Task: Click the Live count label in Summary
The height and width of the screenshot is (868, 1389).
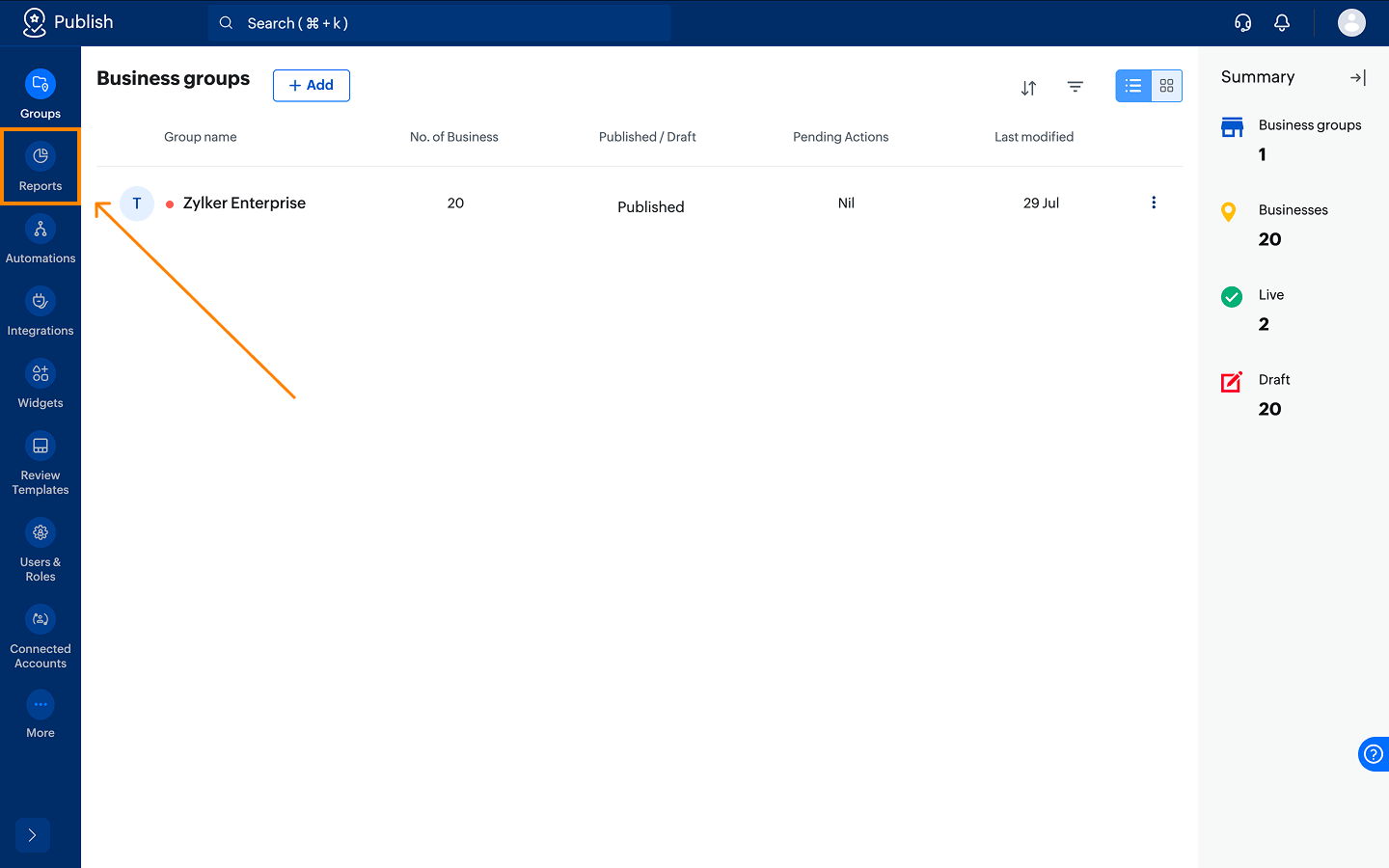Action: coord(1271,295)
